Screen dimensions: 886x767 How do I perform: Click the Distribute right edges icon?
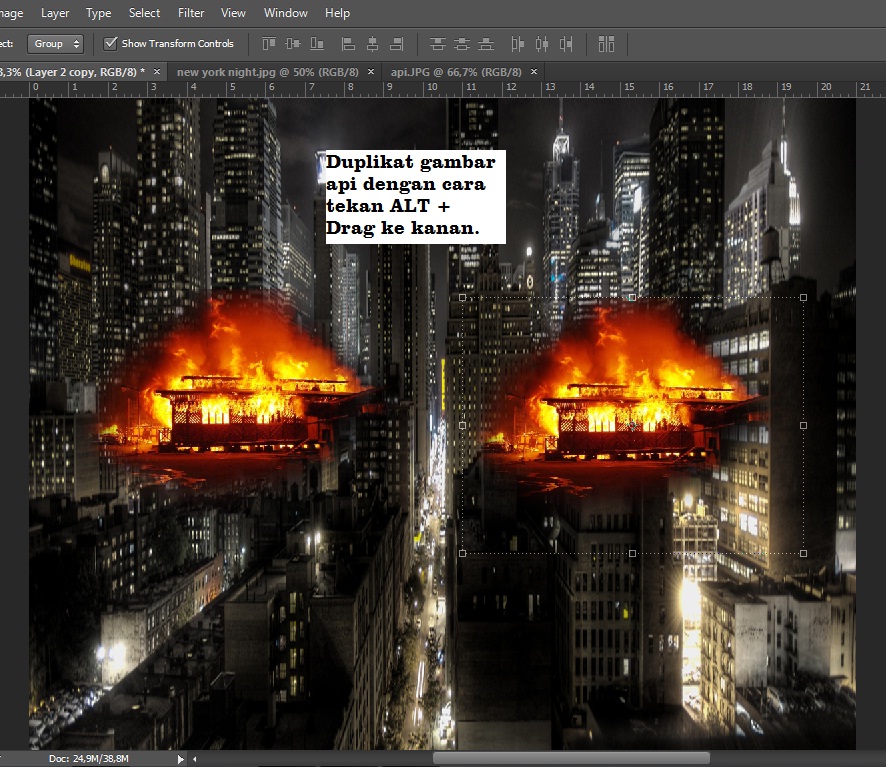pyautogui.click(x=567, y=44)
